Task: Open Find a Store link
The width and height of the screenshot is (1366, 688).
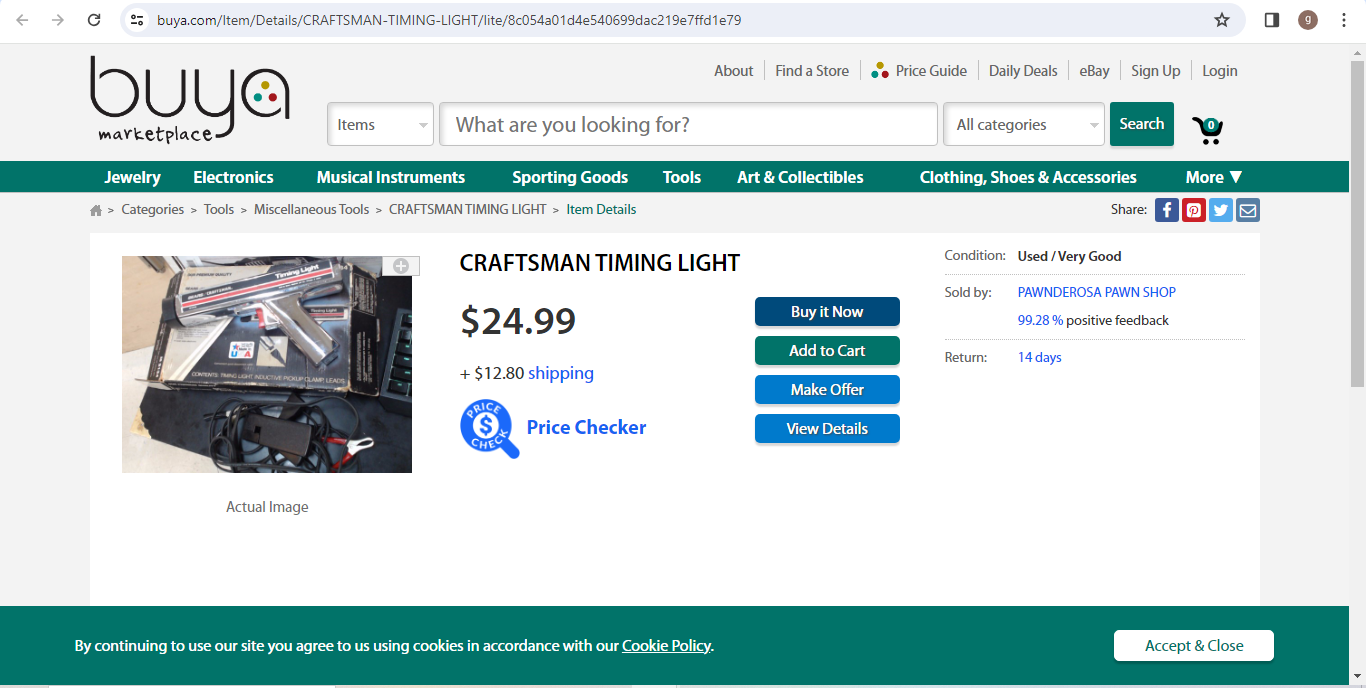Action: tap(812, 71)
